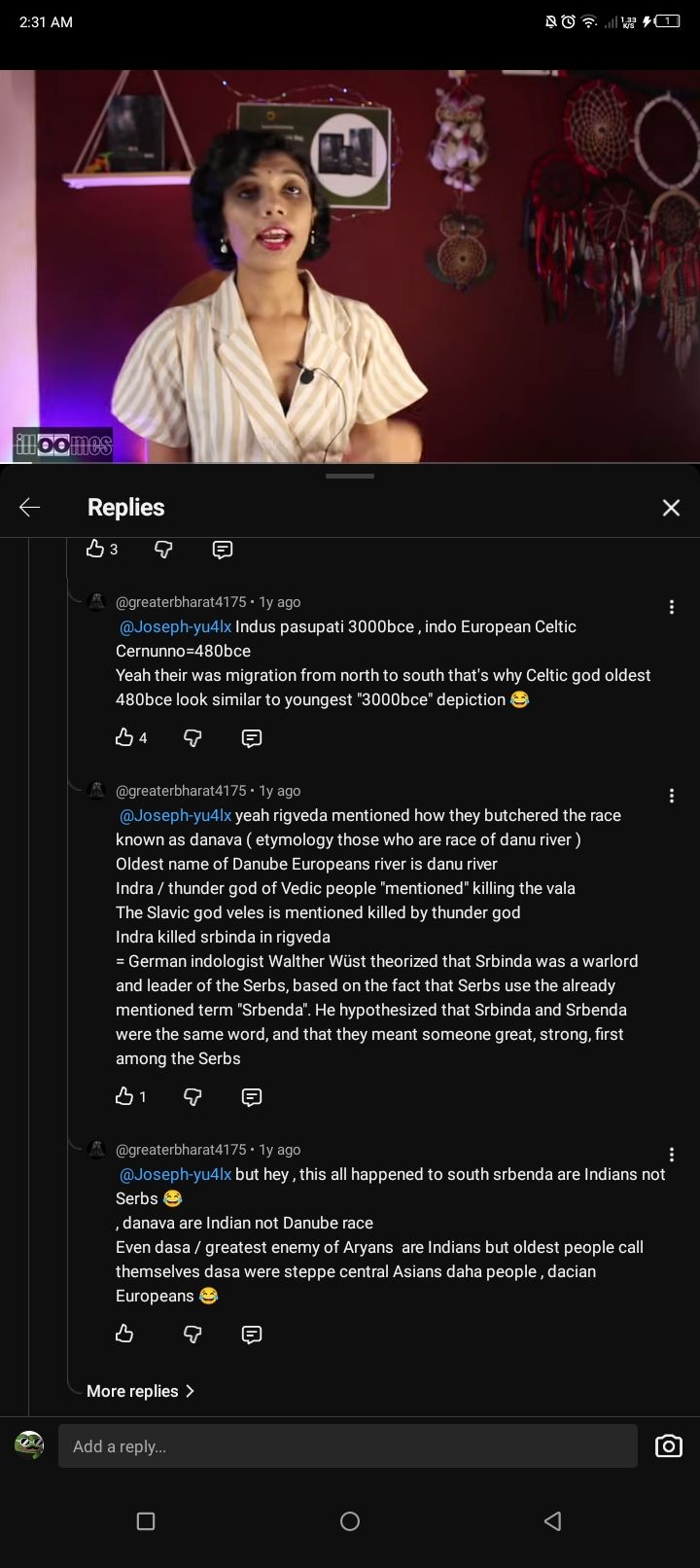Like the Indus pasupati comment

[124, 737]
